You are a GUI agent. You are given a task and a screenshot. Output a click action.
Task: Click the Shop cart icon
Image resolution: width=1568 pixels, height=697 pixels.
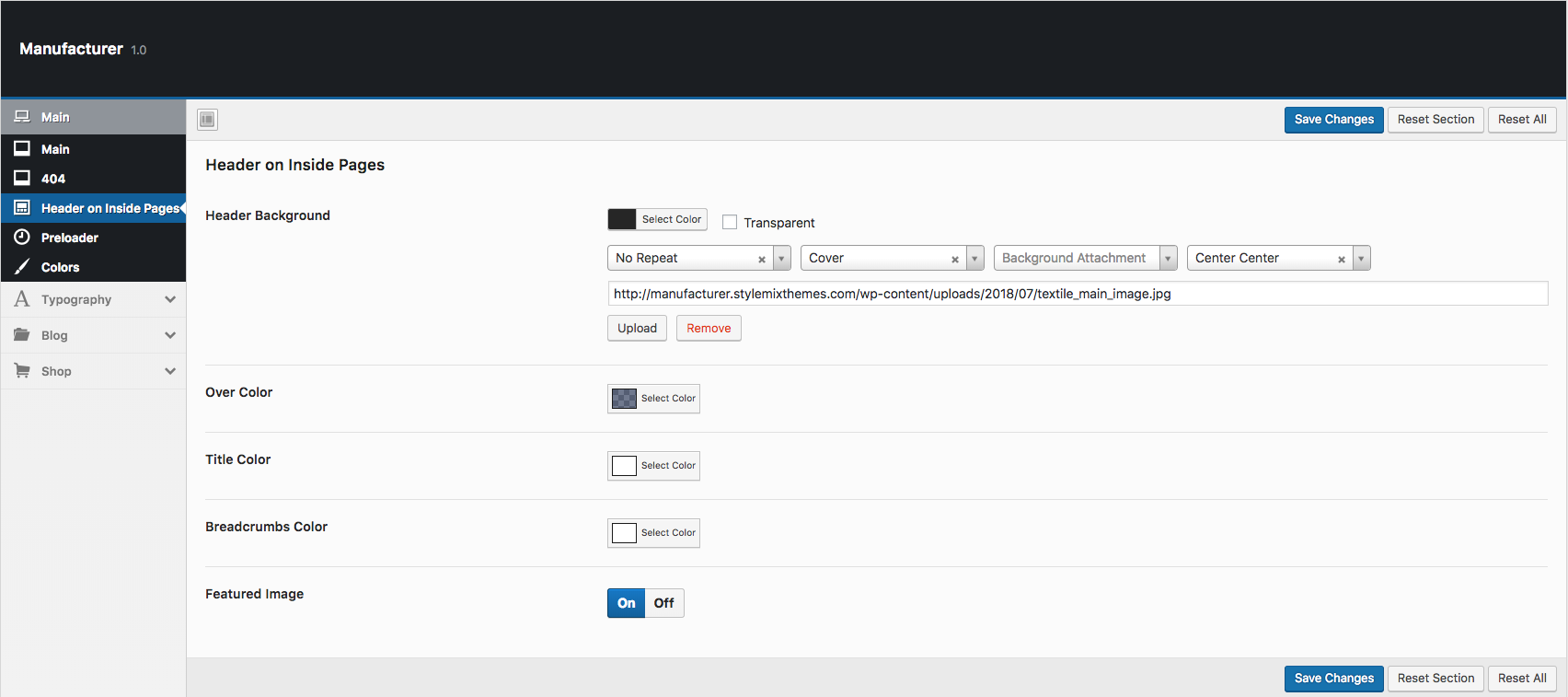click(22, 371)
